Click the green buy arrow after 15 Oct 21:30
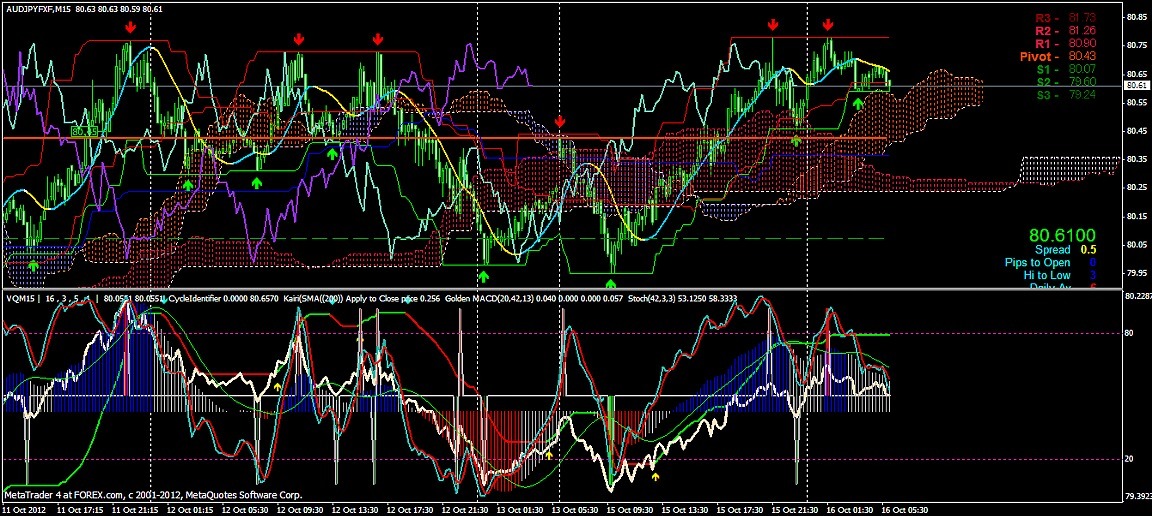The image size is (1152, 516). pos(796,140)
